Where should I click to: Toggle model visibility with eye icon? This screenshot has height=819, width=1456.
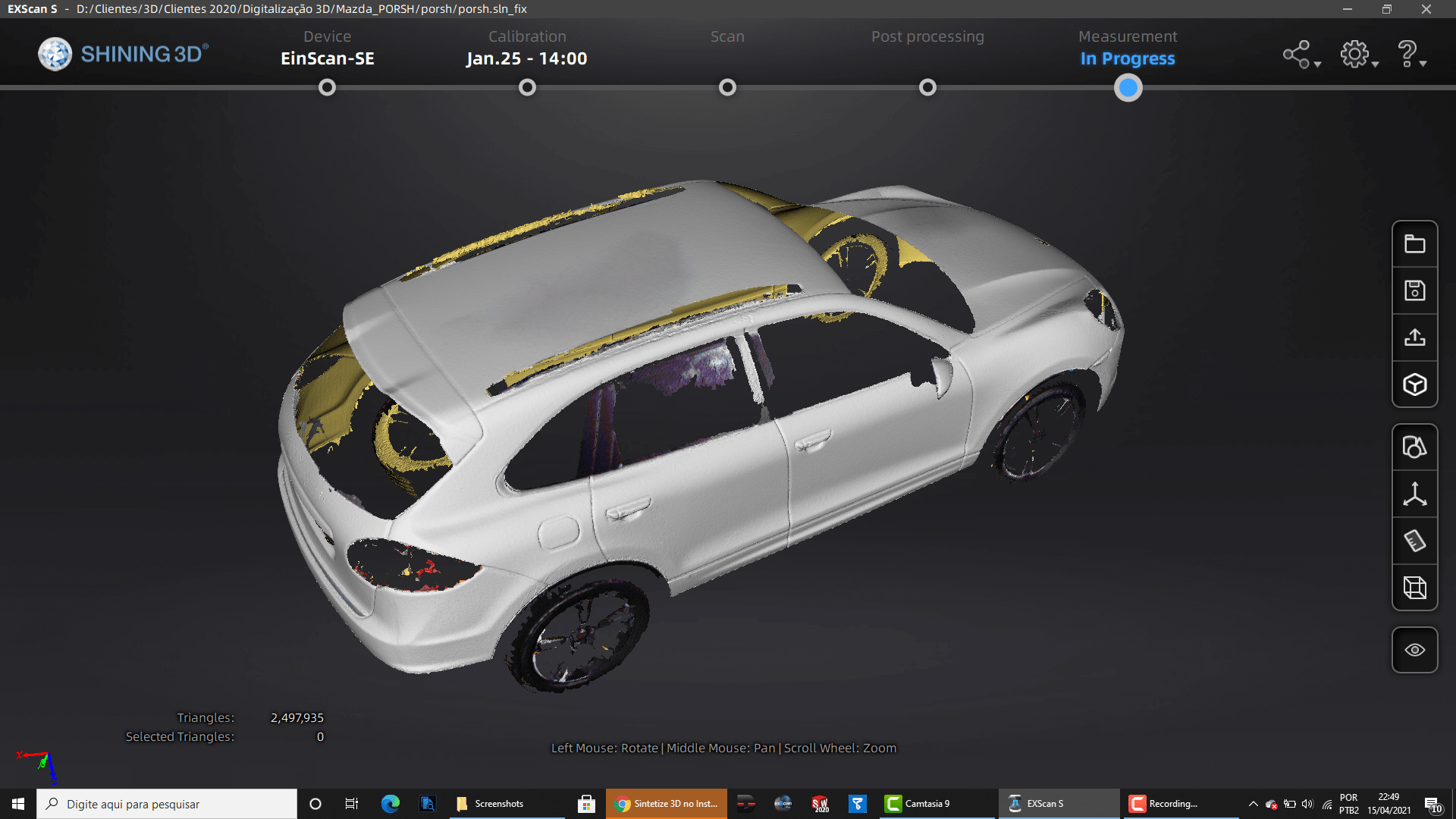(x=1414, y=650)
